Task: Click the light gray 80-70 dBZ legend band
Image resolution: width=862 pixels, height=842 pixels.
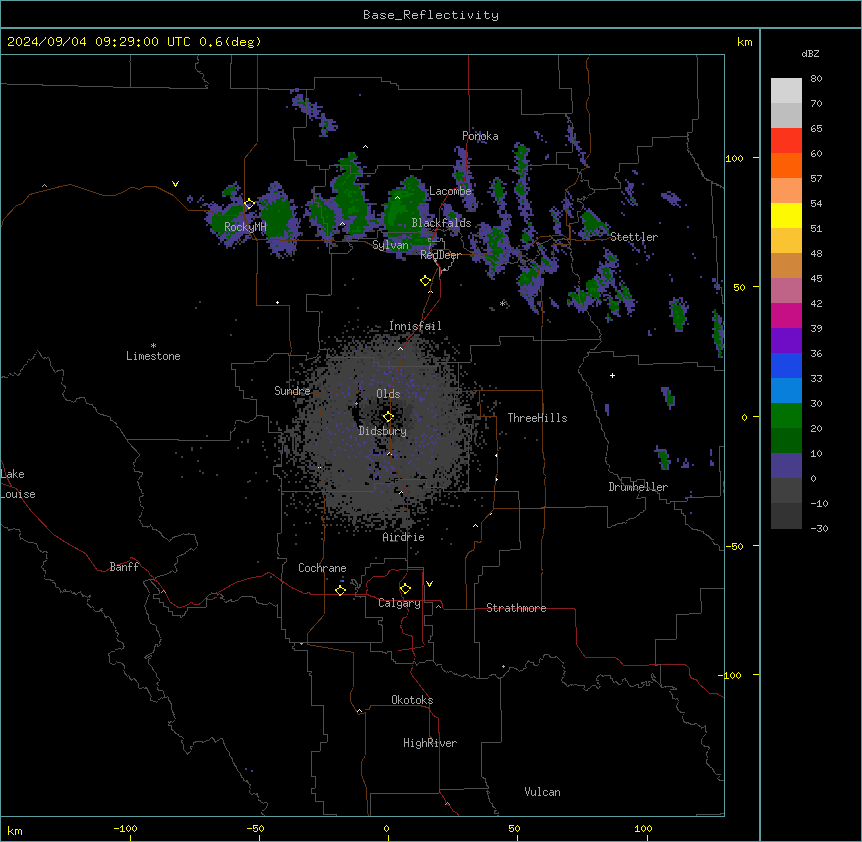Action: point(786,91)
